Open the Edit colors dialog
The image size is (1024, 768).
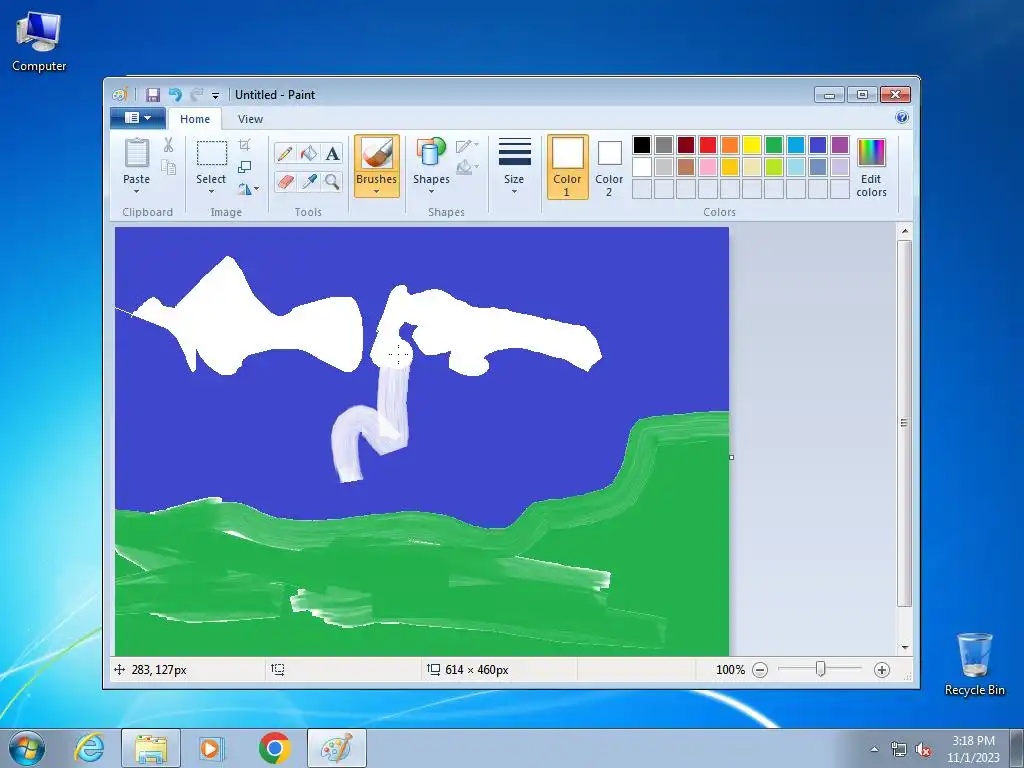coord(871,167)
